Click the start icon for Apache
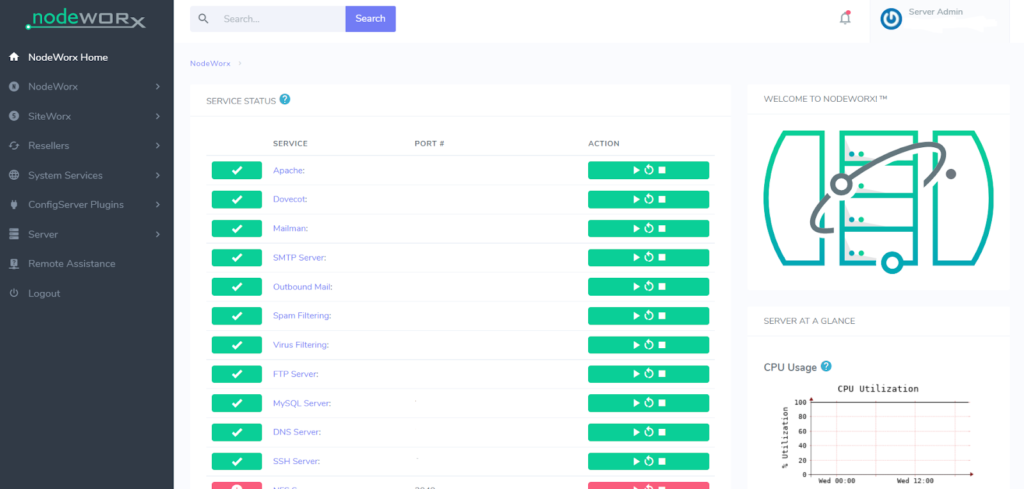 (636, 170)
